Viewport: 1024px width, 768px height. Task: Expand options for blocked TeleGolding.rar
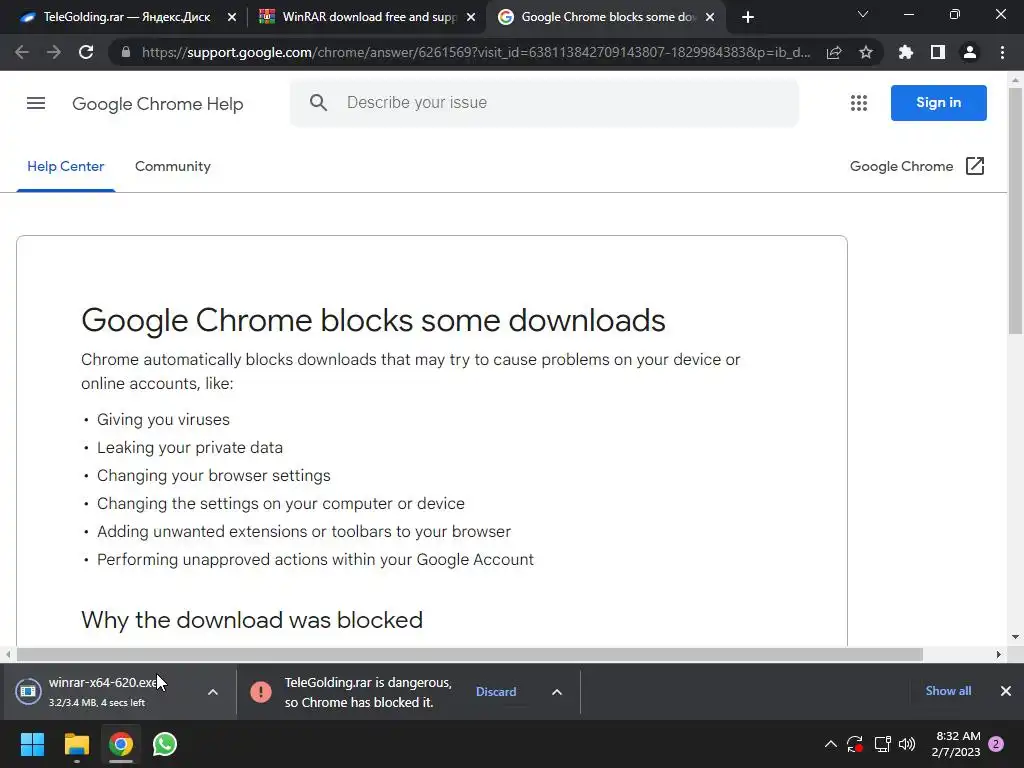tap(557, 692)
